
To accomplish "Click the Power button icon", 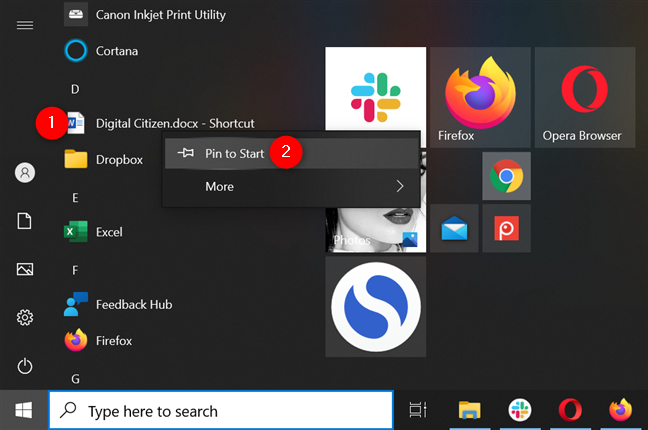I will tap(25, 366).
